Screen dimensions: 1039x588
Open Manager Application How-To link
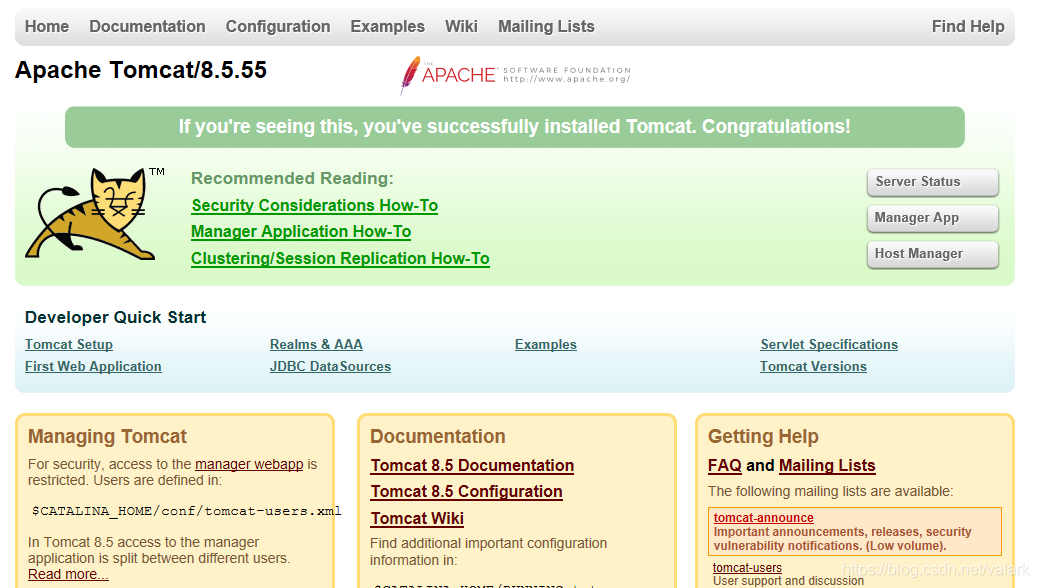point(301,231)
